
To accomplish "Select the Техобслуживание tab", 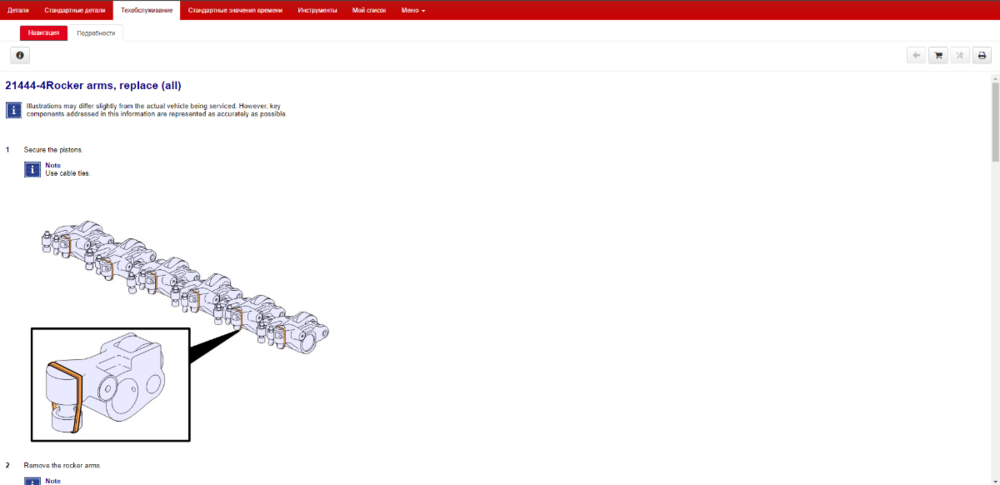I will [x=146, y=10].
